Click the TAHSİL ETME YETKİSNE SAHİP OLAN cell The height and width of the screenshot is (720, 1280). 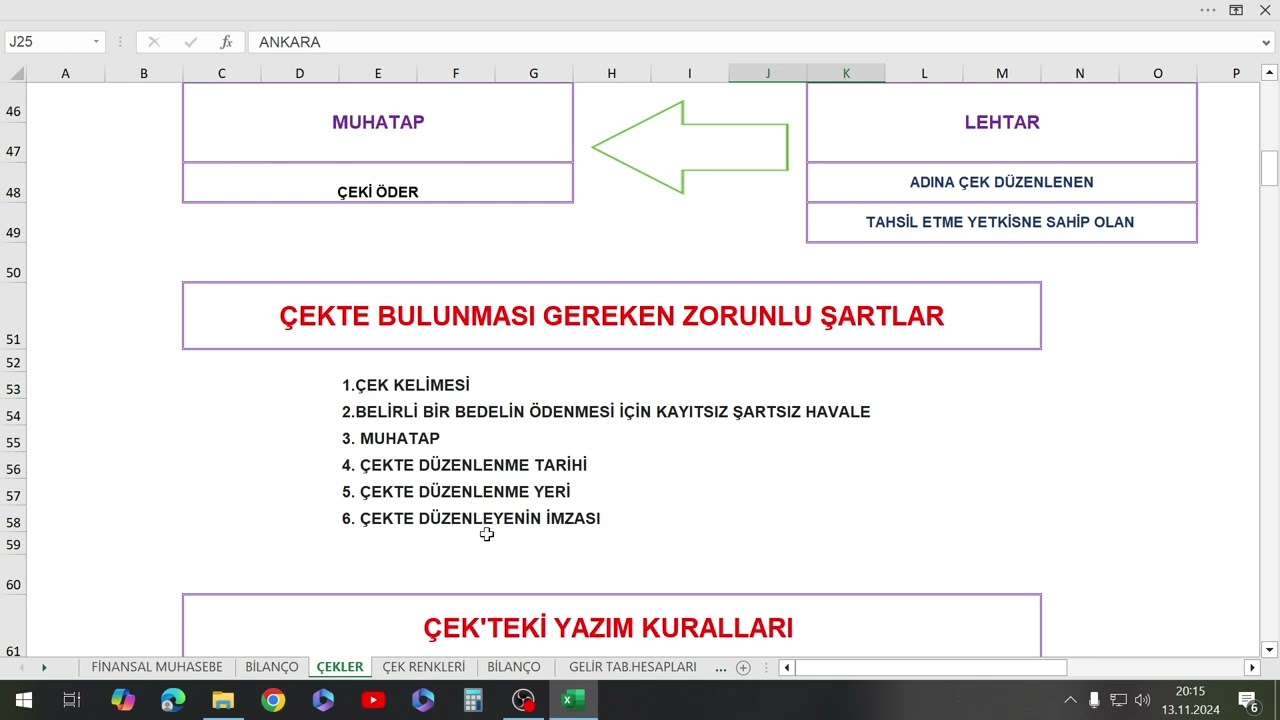tap(1002, 222)
